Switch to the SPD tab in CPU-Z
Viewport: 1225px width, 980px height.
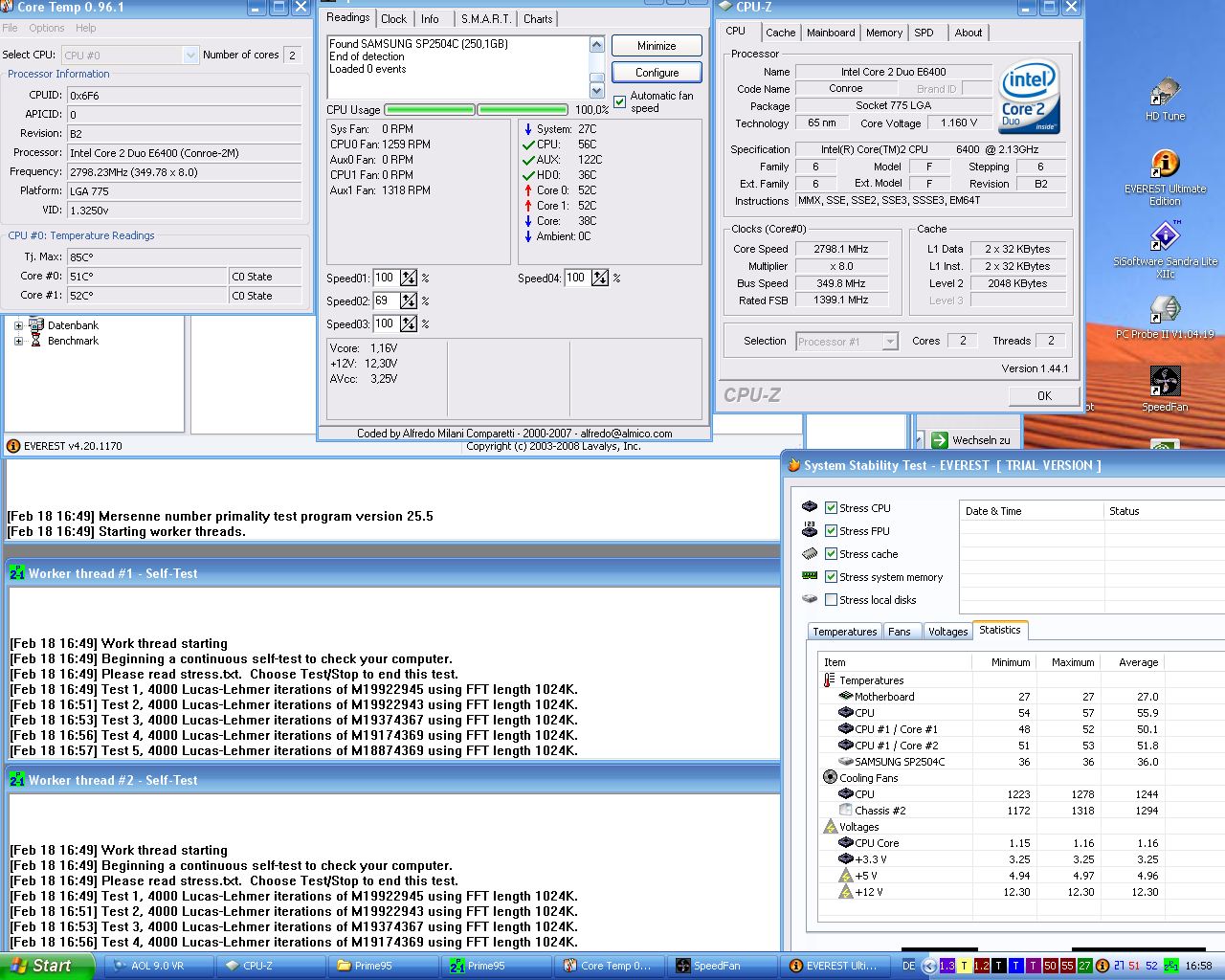(x=924, y=33)
